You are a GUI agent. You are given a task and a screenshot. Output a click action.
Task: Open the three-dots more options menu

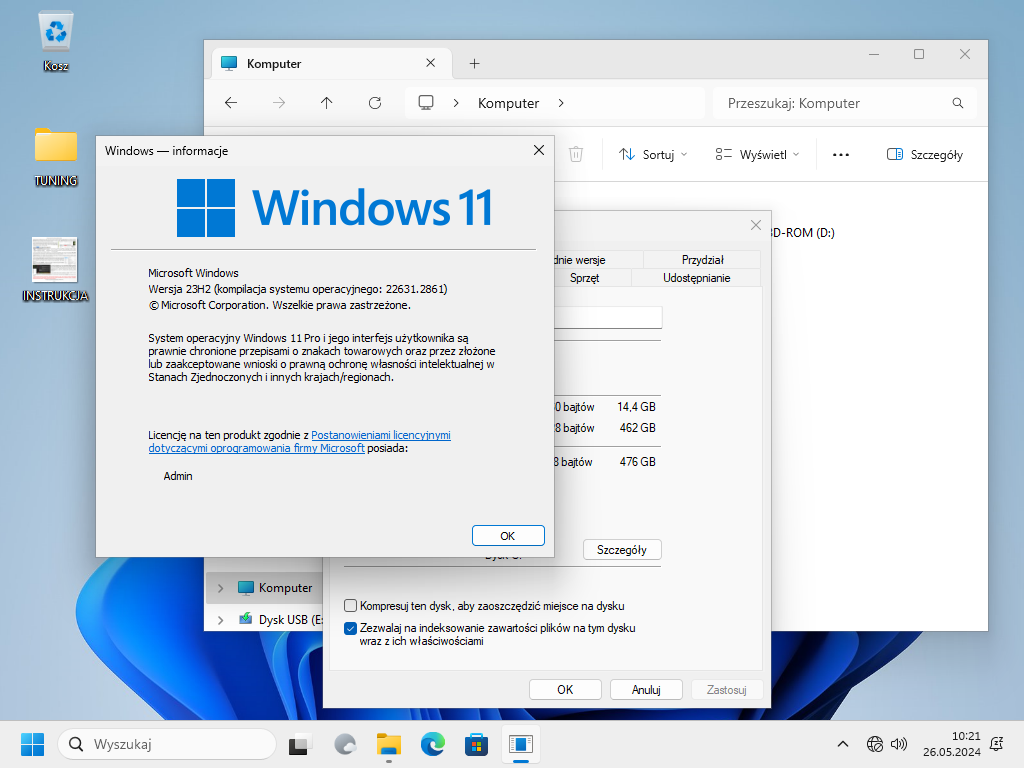840,155
